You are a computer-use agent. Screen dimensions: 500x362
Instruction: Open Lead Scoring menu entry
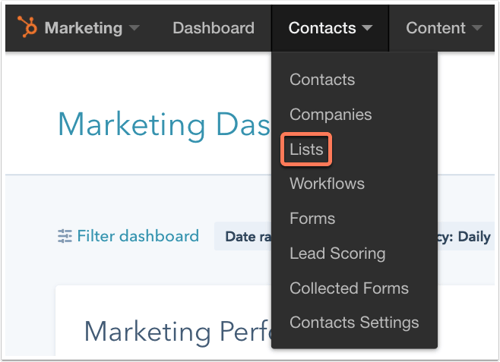point(337,254)
